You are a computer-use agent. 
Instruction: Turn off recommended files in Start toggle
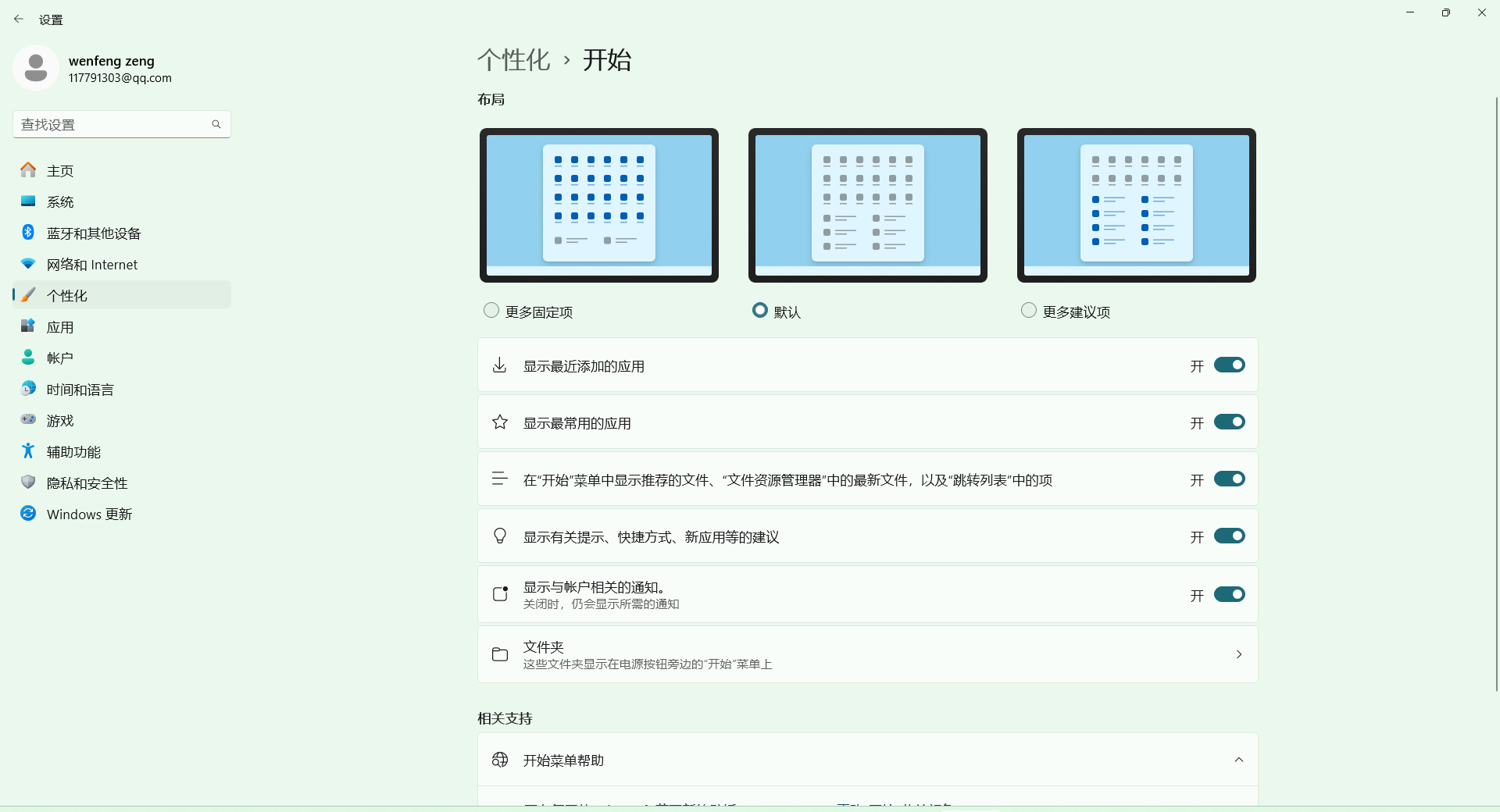click(x=1229, y=479)
